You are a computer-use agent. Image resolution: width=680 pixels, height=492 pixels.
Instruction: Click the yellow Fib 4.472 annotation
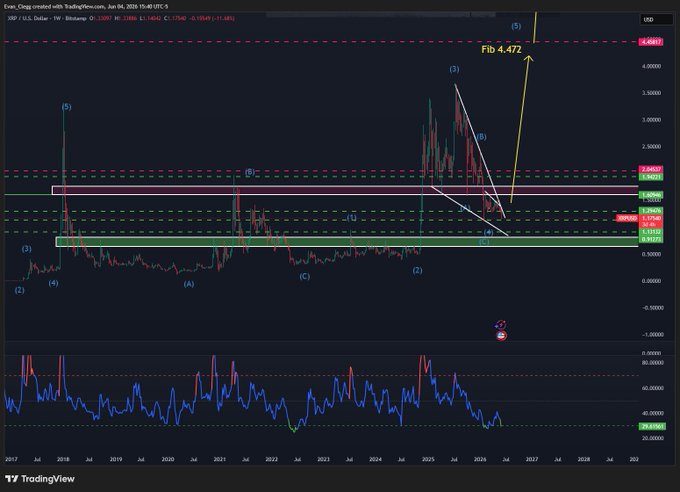501,49
